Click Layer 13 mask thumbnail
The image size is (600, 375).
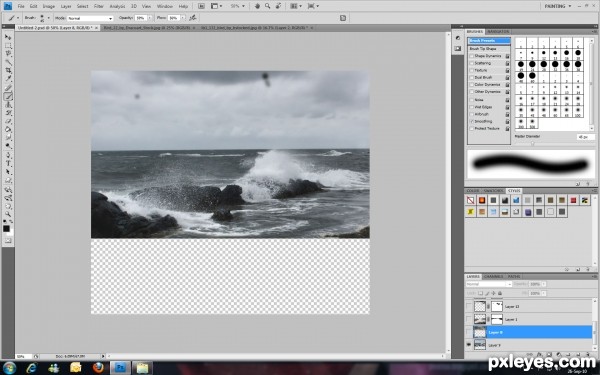coord(497,306)
